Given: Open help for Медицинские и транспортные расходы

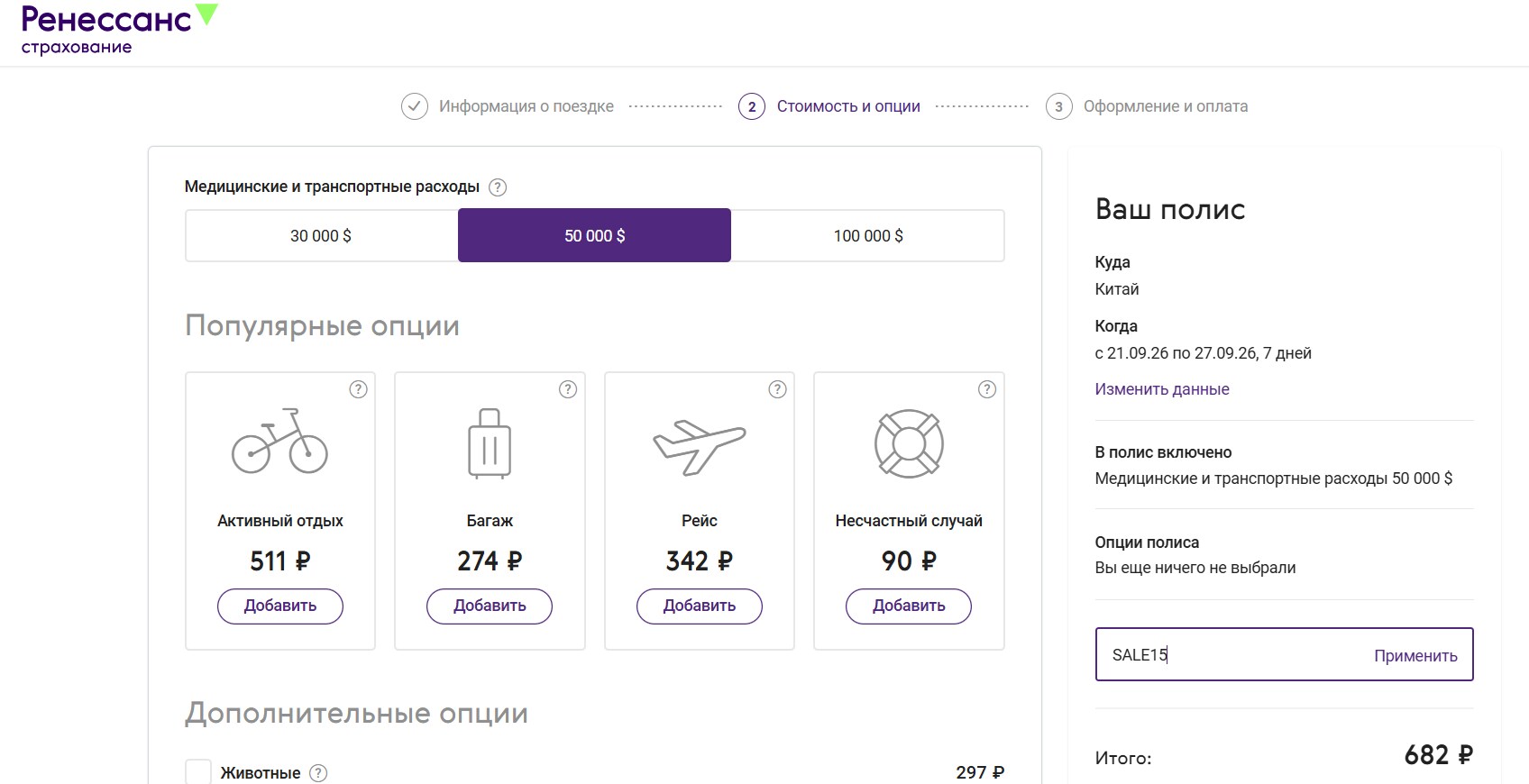Looking at the screenshot, I should point(498,187).
